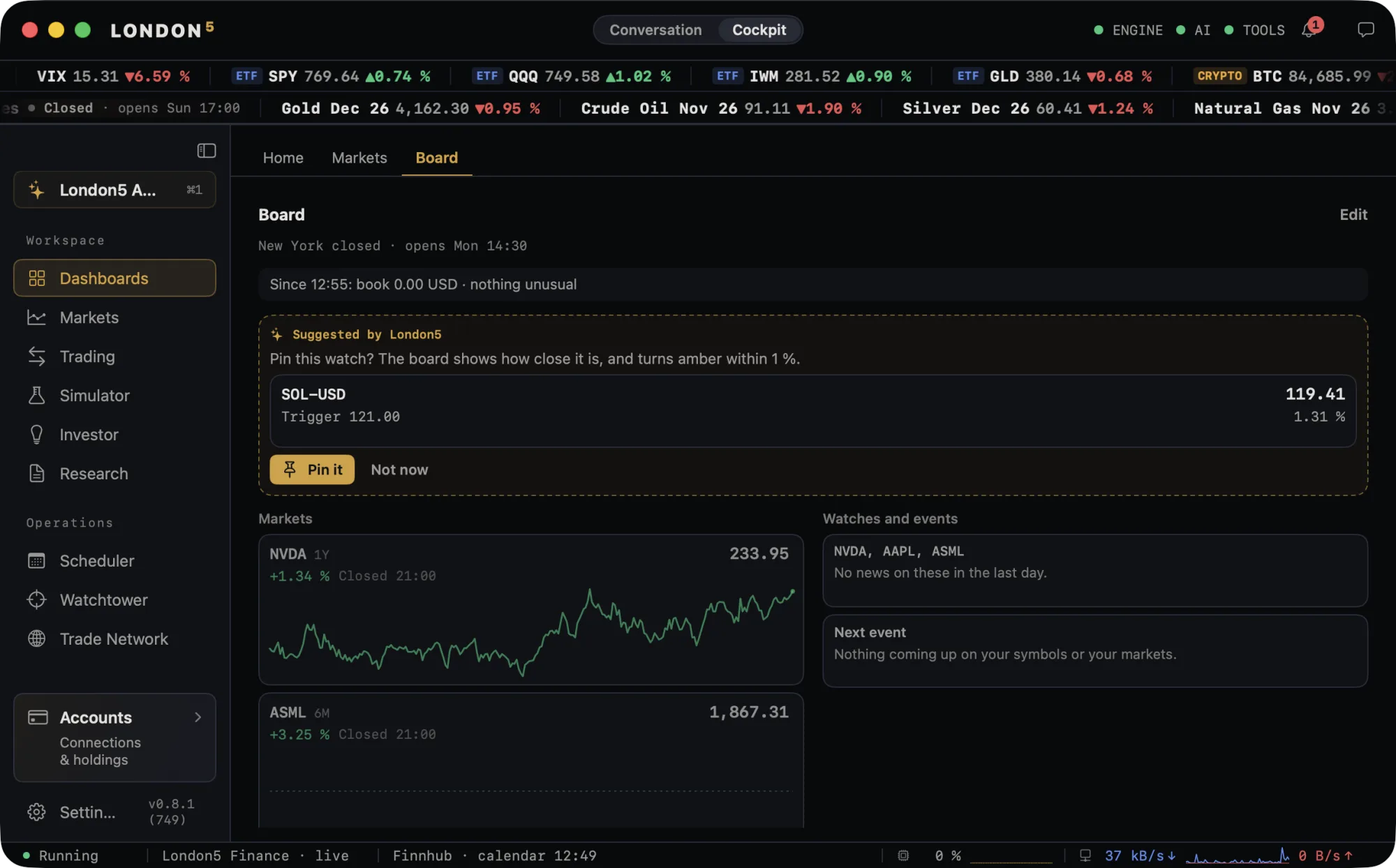Open the London5 Assistant sparkle button
1396x868 pixels.
pos(114,190)
